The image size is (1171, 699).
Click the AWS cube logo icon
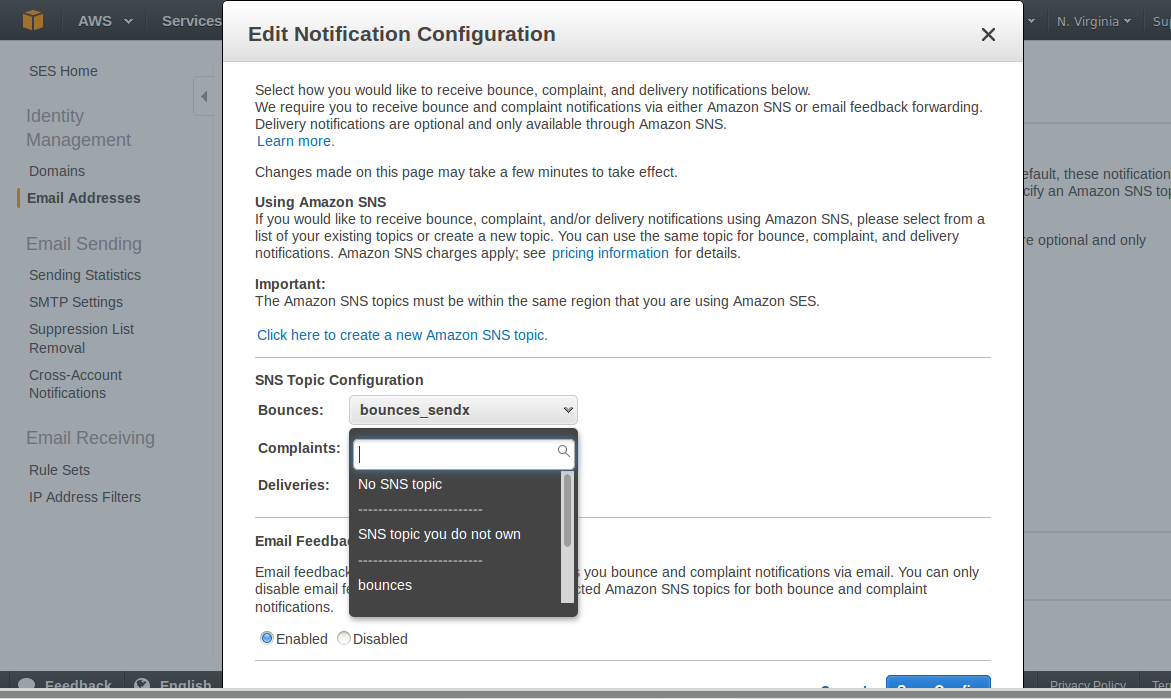coord(33,20)
